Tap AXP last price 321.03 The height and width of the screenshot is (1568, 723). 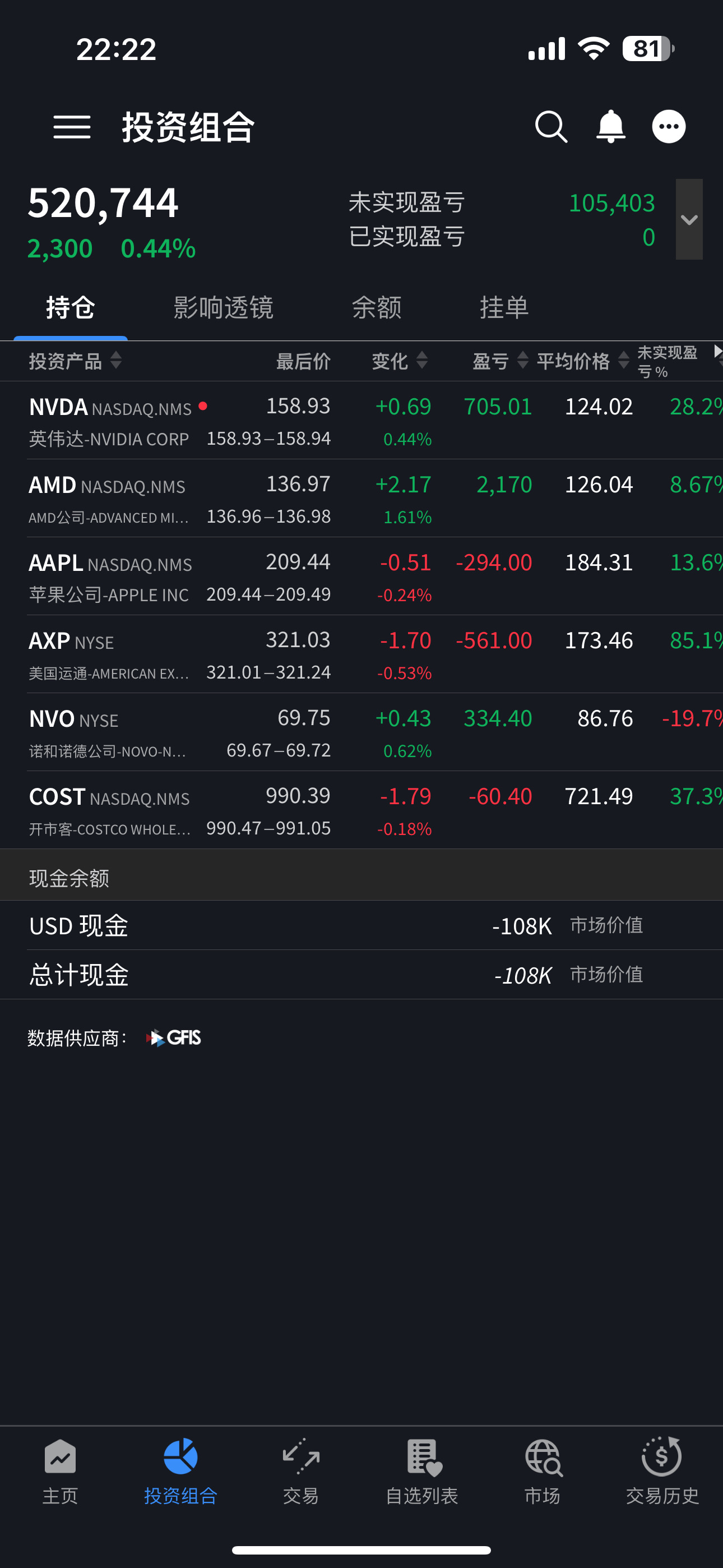point(298,640)
